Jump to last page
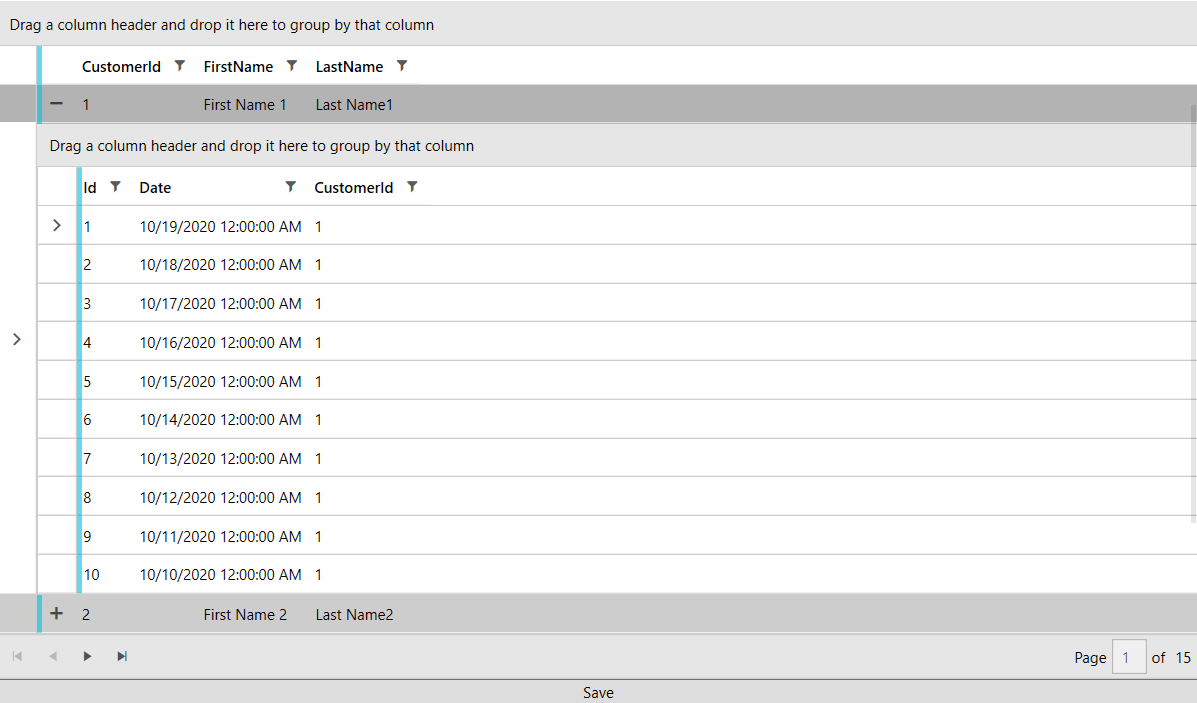1197x703 pixels. click(x=122, y=656)
